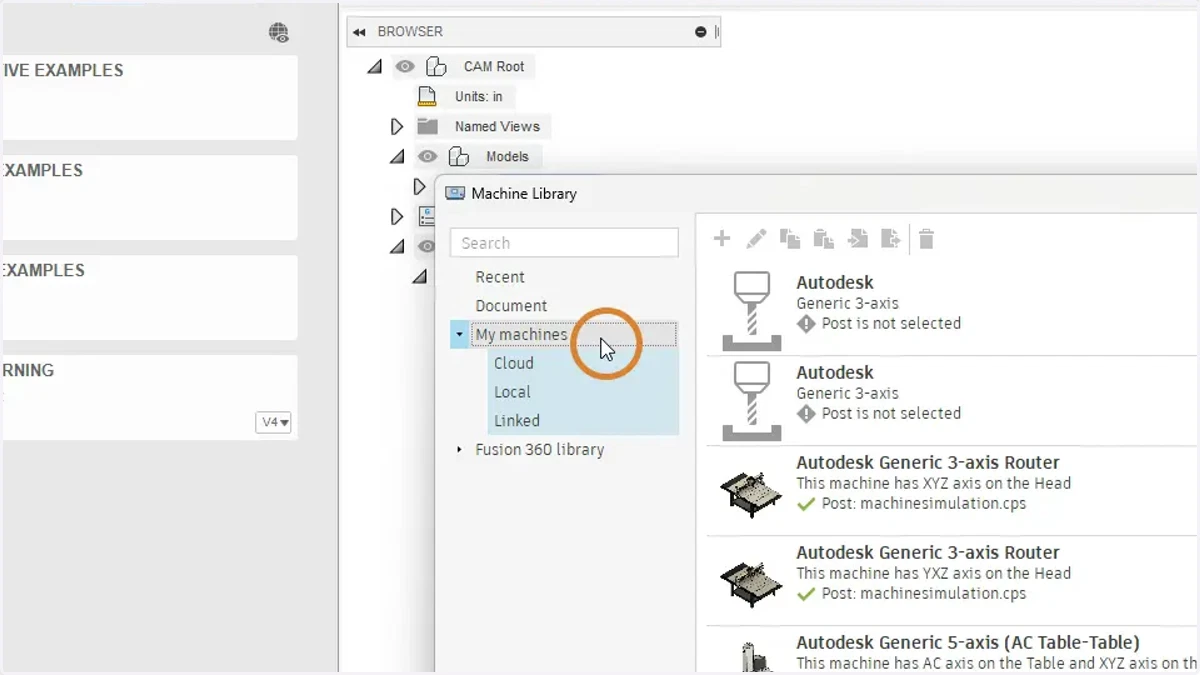Collapse the My machines library group
The width and height of the screenshot is (1200, 675).
tap(459, 335)
